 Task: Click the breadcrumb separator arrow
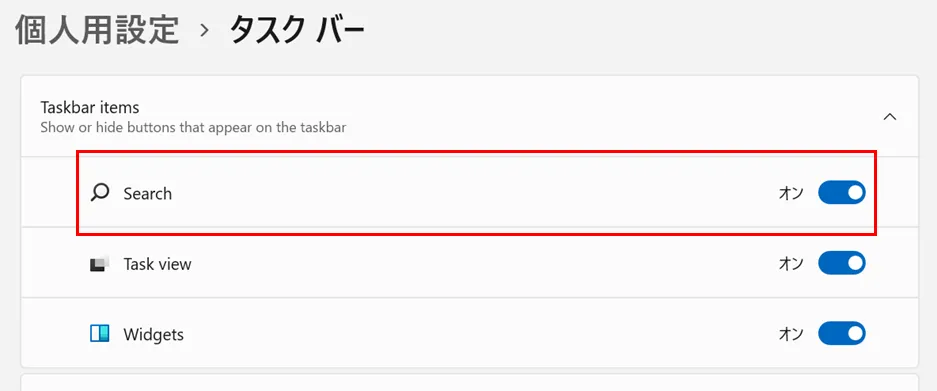click(205, 31)
